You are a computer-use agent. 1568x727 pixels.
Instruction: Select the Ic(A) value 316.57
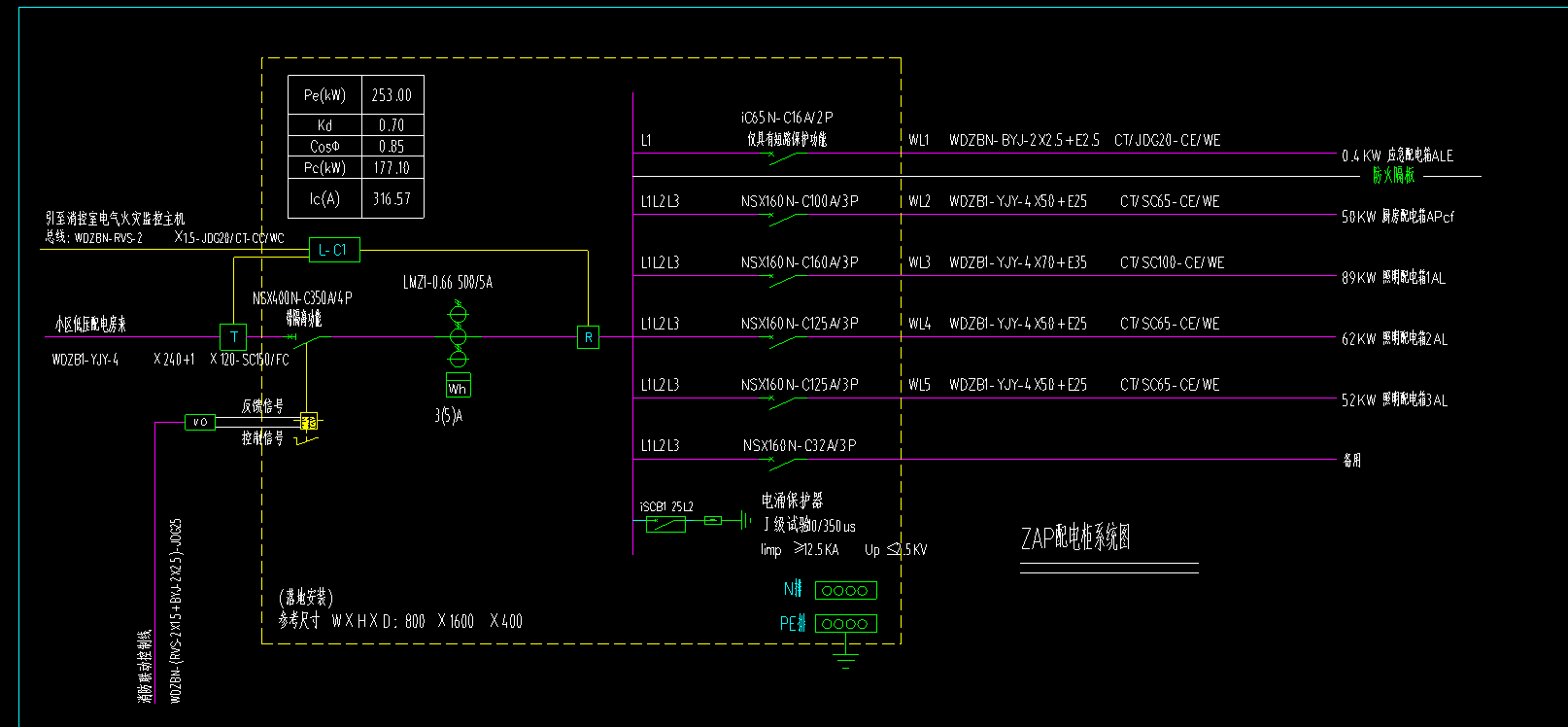pyautogui.click(x=392, y=199)
